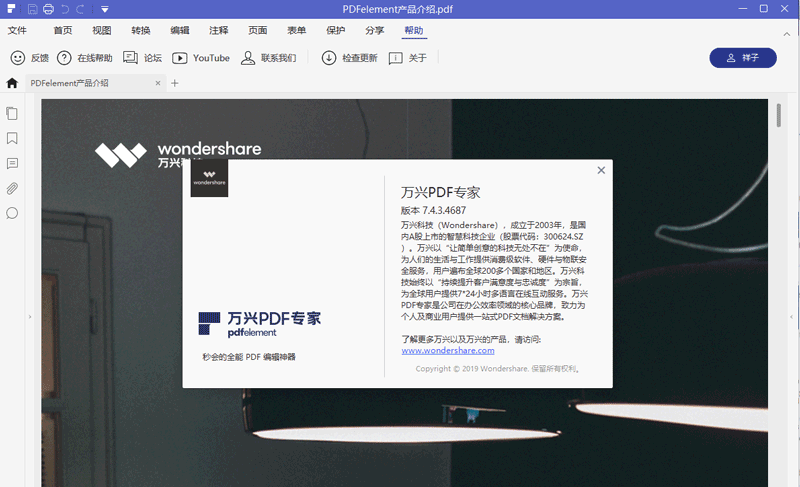
Task: Close the 万兴PDF专家 about dialog
Action: tap(601, 170)
